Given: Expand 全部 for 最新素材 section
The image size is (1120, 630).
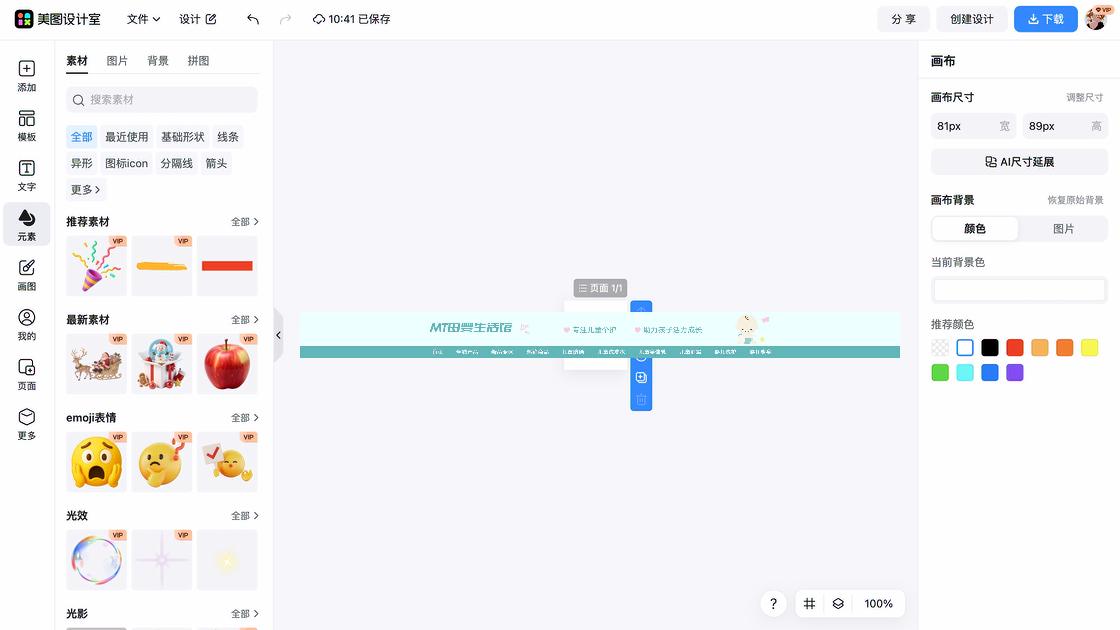Looking at the screenshot, I should pos(244,320).
